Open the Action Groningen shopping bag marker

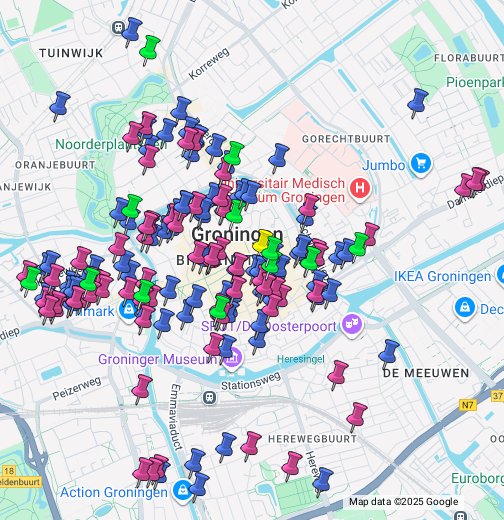point(182,491)
